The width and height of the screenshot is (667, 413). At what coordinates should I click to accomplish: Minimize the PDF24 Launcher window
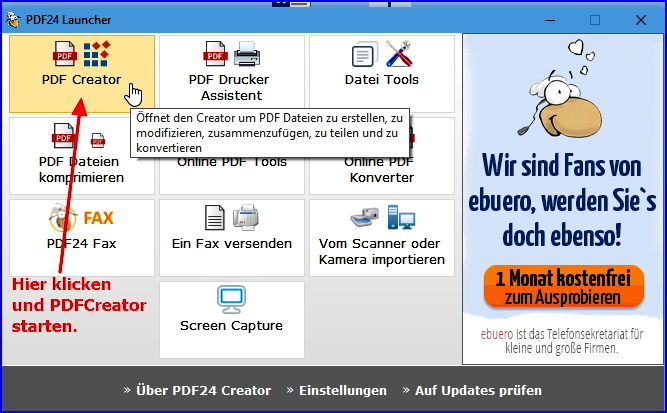click(550, 20)
